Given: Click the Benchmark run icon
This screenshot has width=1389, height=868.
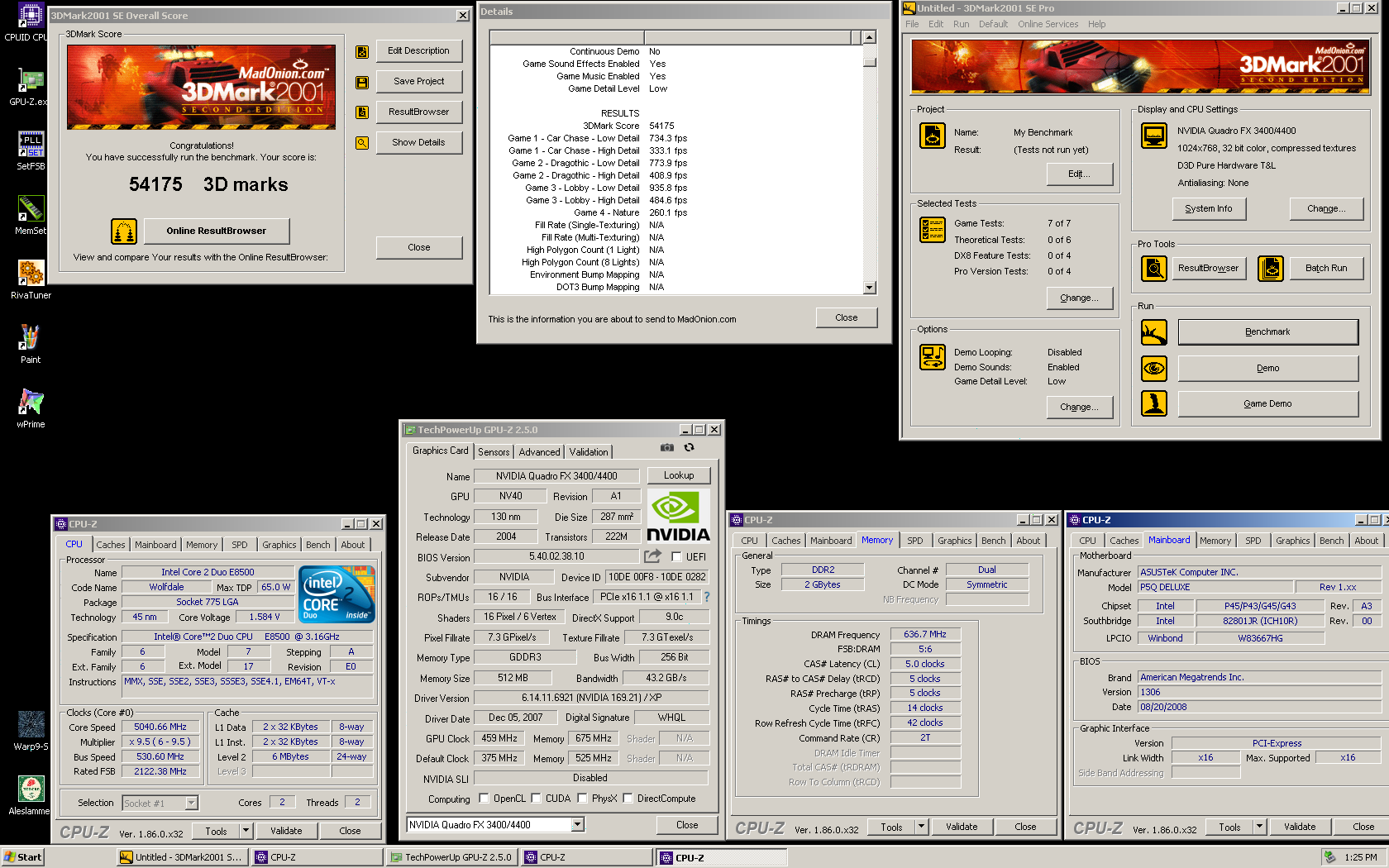Looking at the screenshot, I should [1154, 332].
